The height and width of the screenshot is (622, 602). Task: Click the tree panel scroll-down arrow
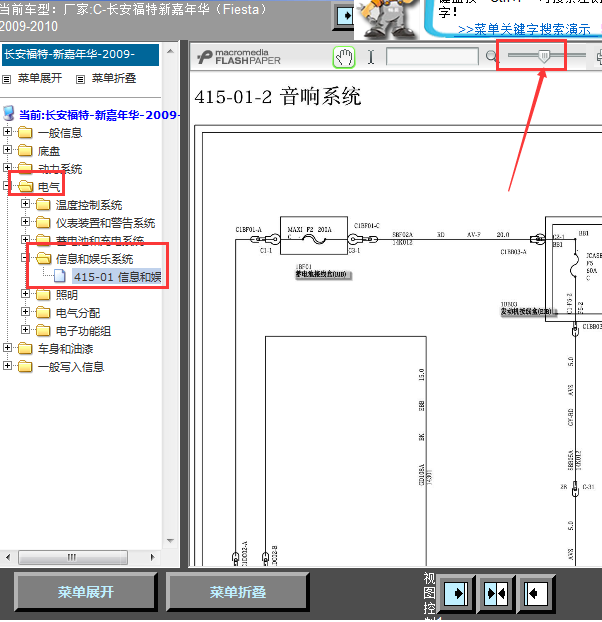(170, 541)
